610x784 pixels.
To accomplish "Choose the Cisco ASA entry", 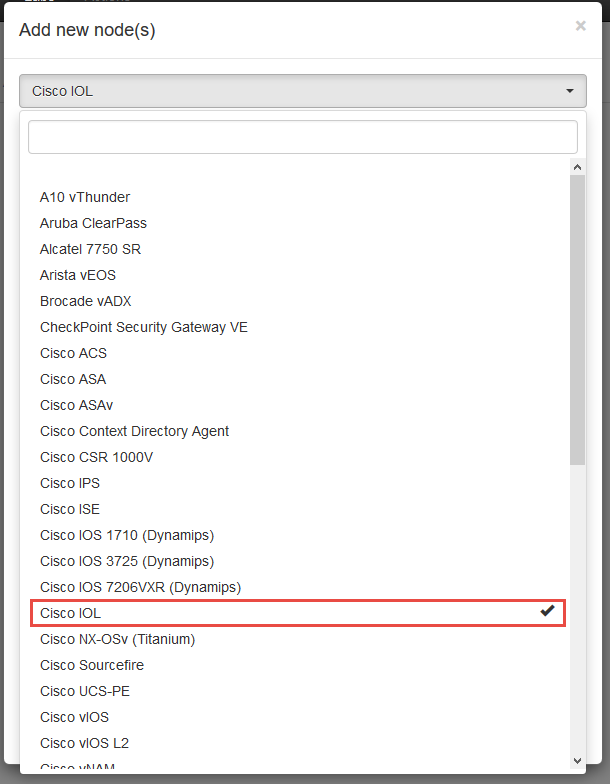I will pyautogui.click(x=298, y=379).
